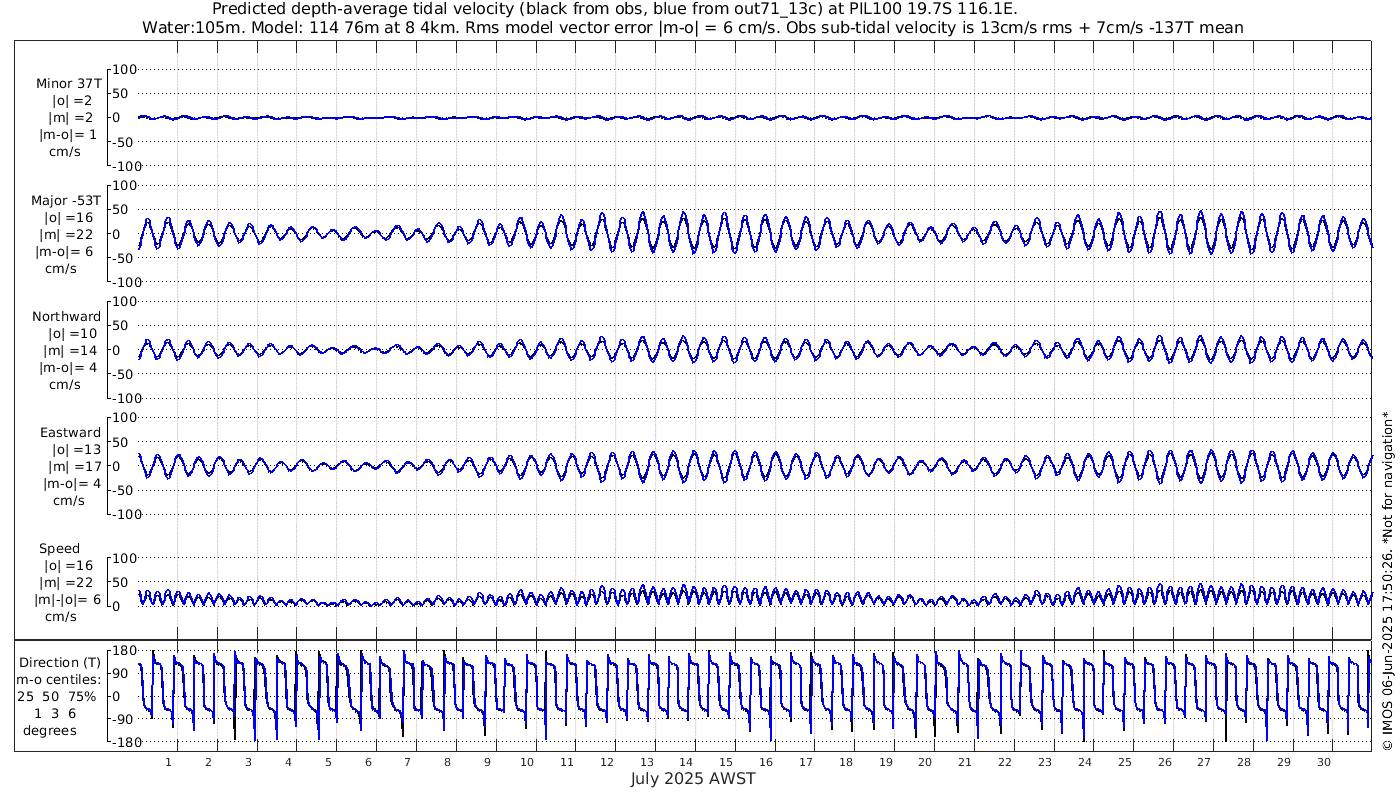Viewport: 1400px width, 800px height.
Task: Click the 'Minor 37T' panel label
Action: [68, 84]
